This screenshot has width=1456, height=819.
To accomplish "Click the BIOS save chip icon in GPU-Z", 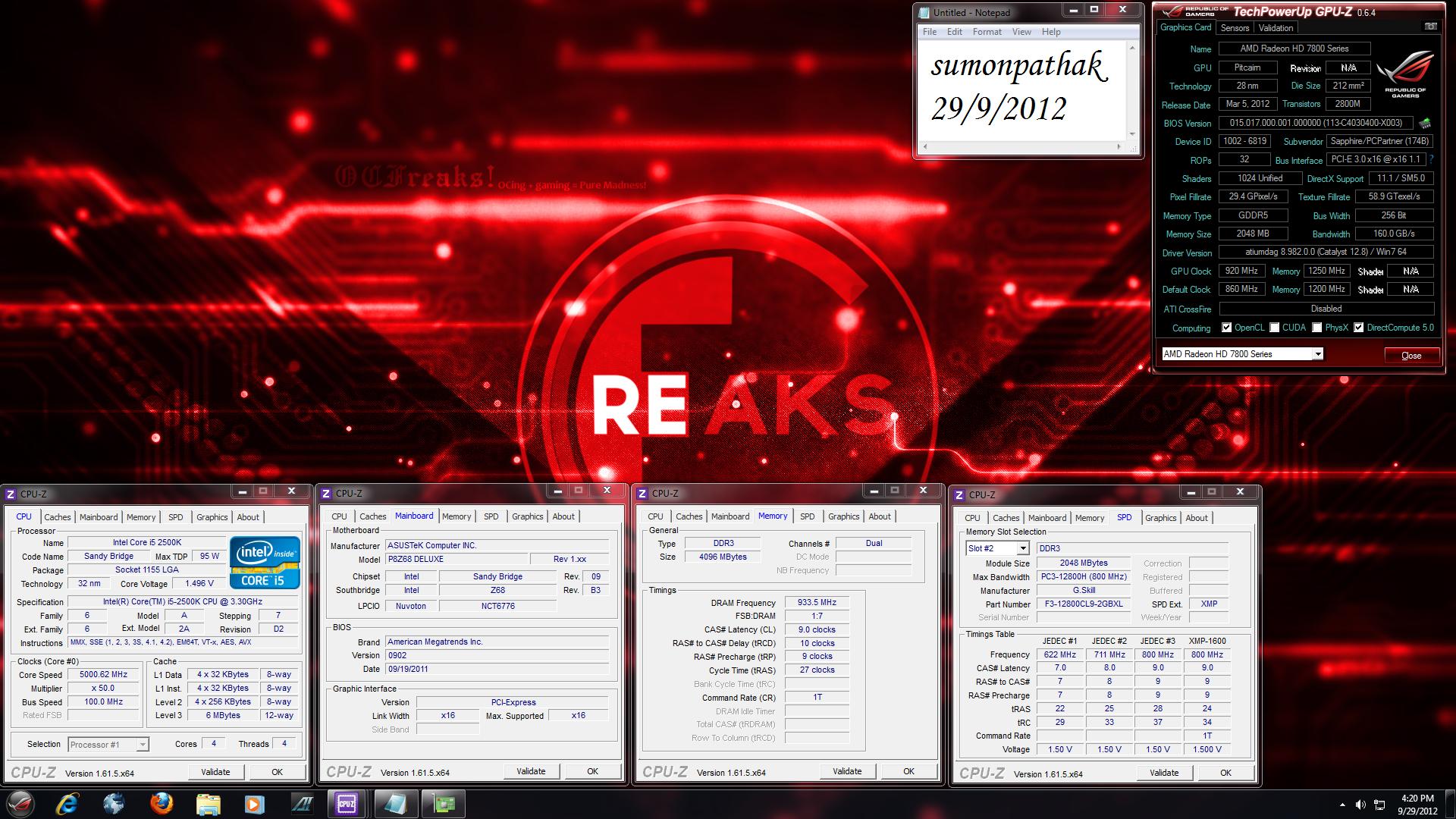I will (x=1425, y=123).
